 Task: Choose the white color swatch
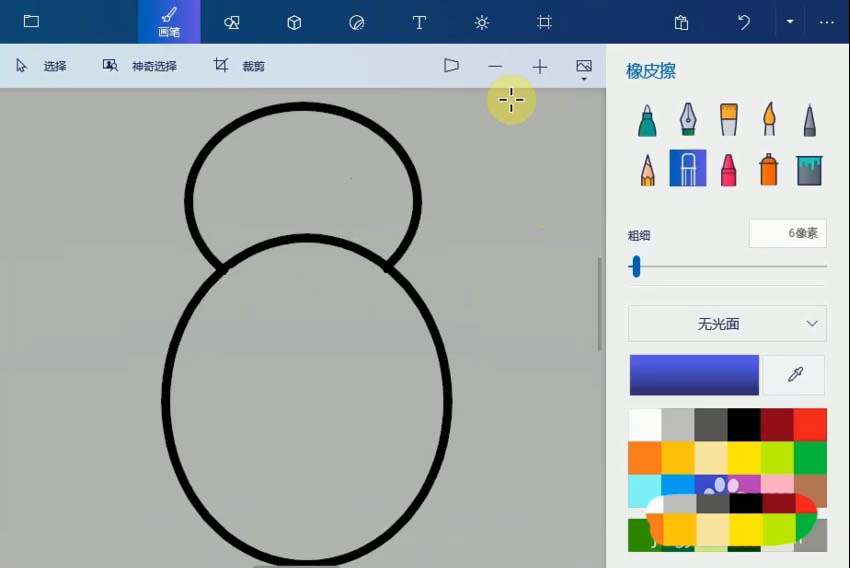click(645, 425)
